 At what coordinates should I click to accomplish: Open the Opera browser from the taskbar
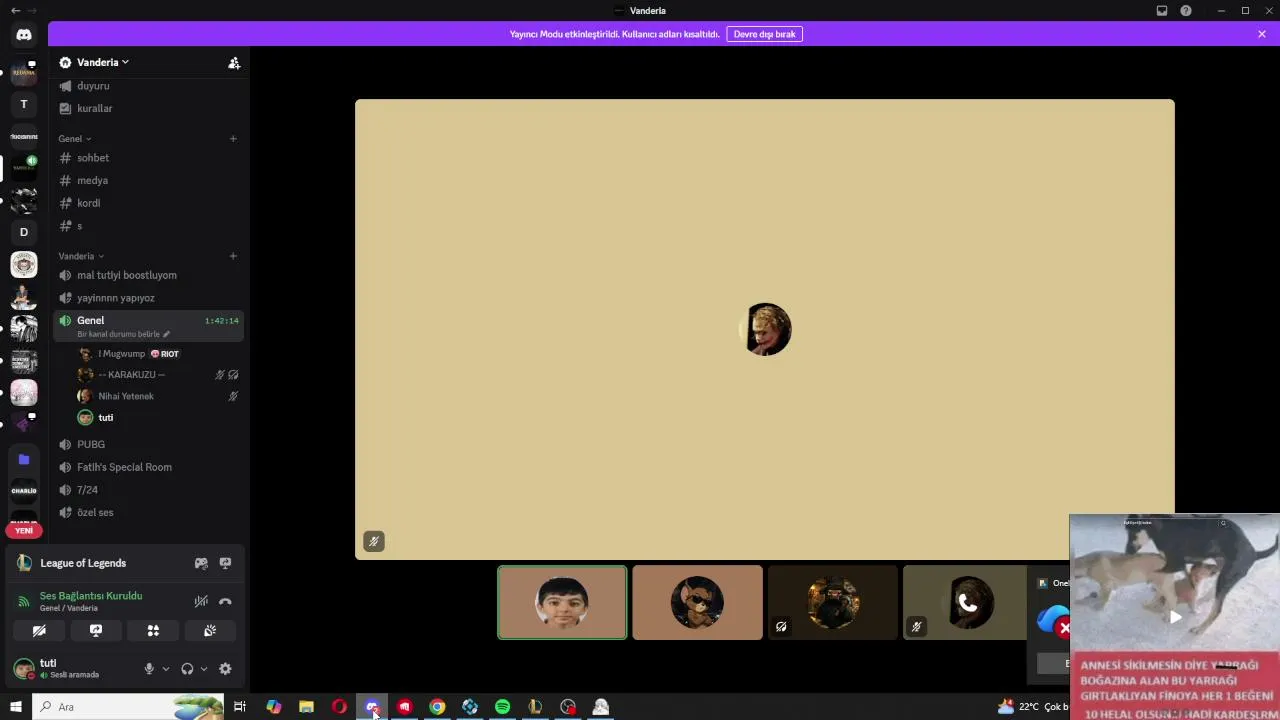click(x=339, y=707)
